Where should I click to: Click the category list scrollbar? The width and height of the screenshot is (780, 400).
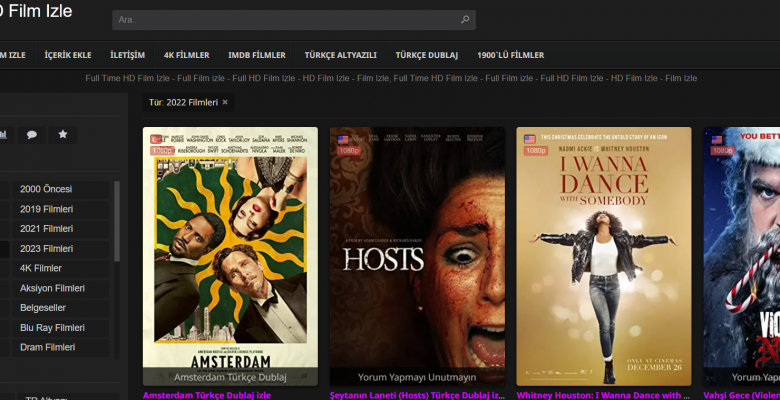click(117, 221)
